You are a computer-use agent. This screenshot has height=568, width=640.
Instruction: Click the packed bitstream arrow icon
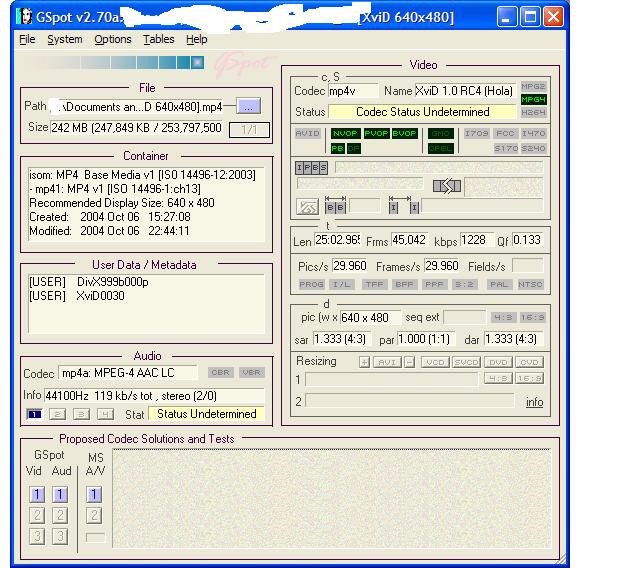point(447,186)
